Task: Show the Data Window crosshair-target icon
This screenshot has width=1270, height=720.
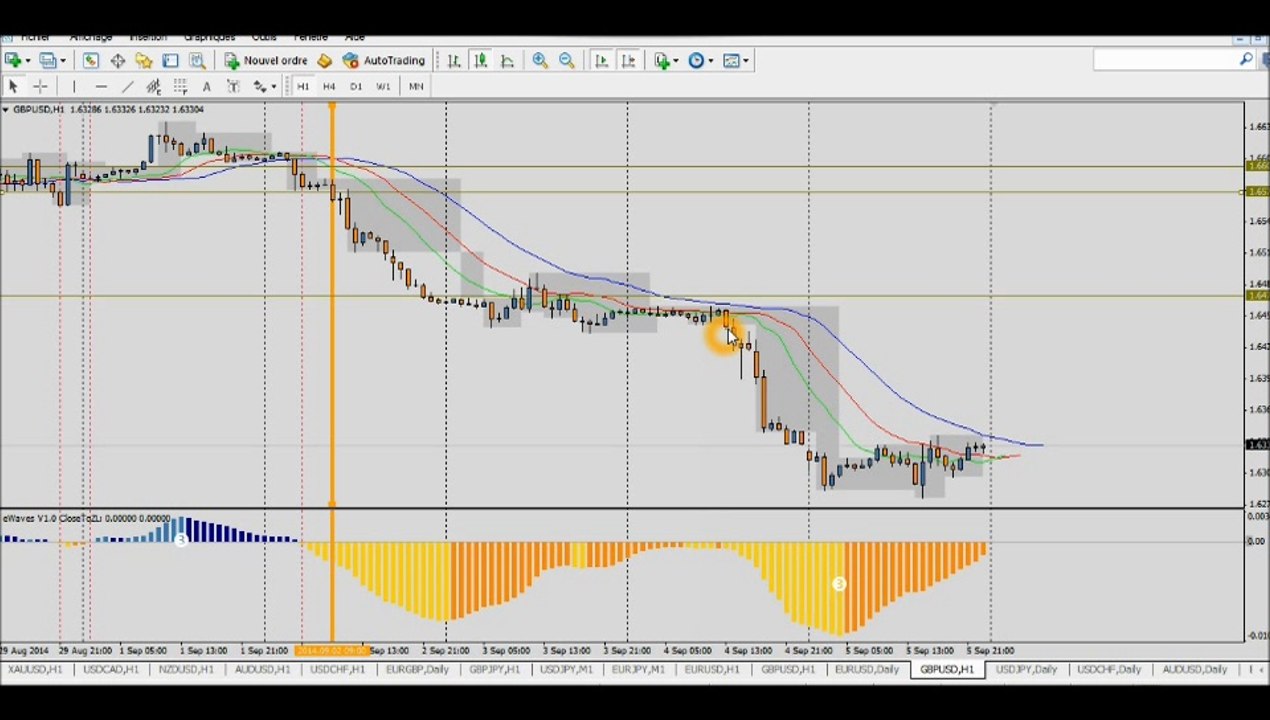Action: [x=117, y=61]
